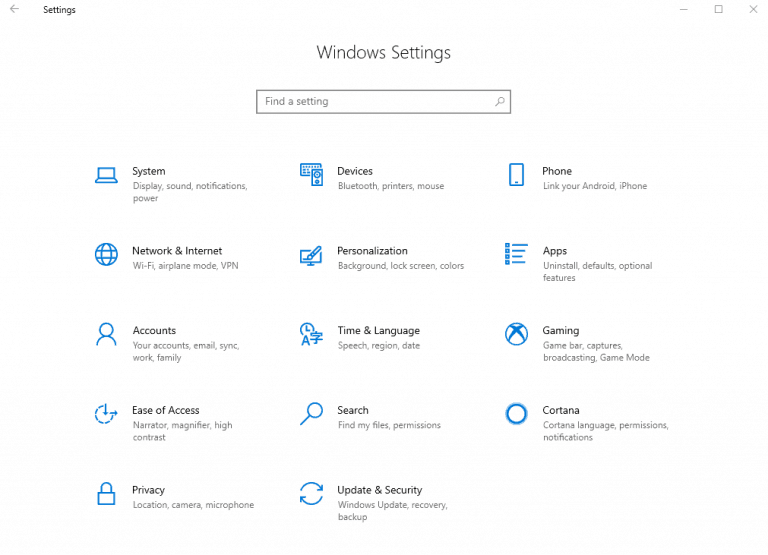The image size is (768, 555).
Task: Open the Ease of Access icon
Action: coord(106,414)
